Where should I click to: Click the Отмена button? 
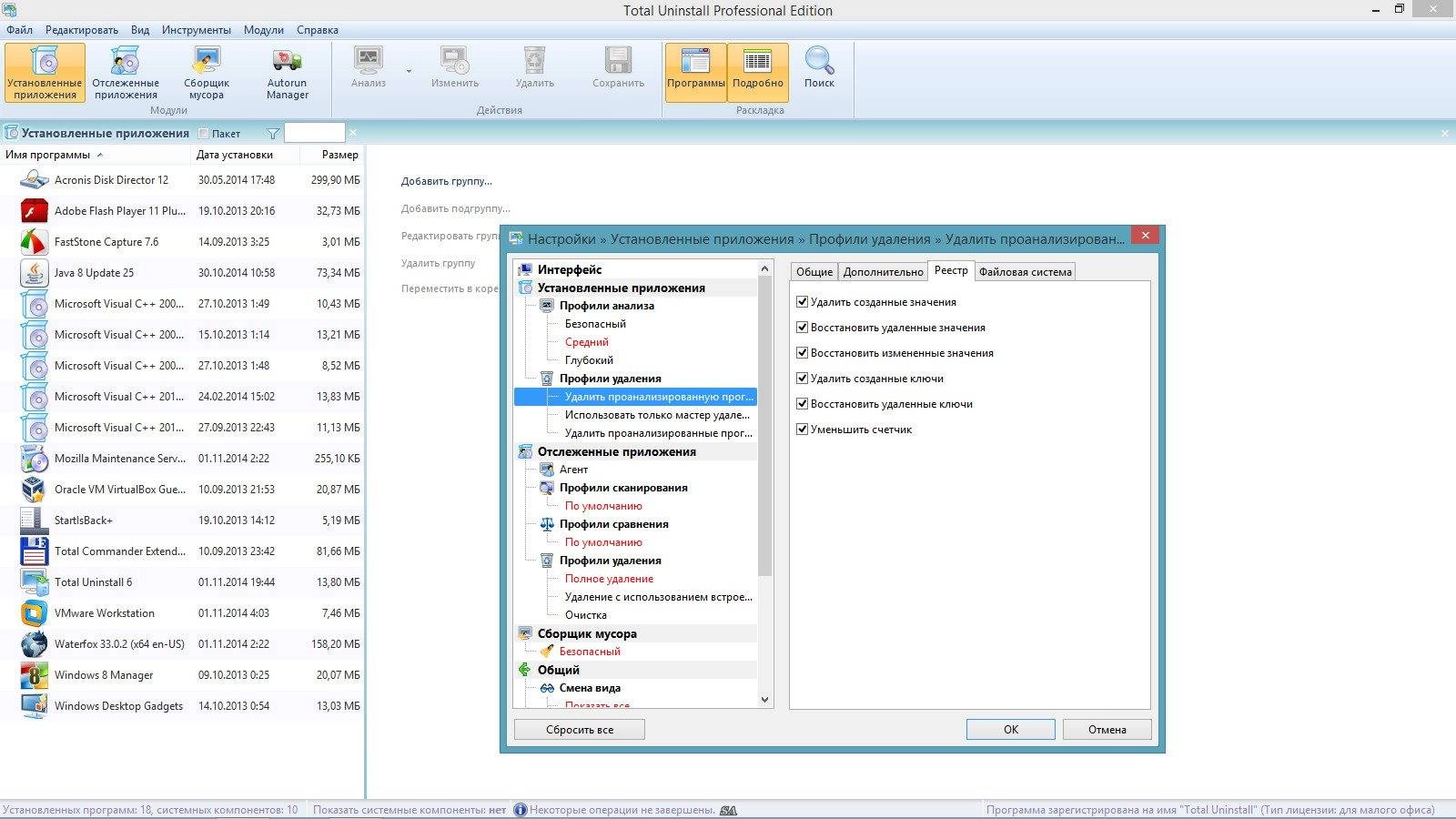(1107, 730)
